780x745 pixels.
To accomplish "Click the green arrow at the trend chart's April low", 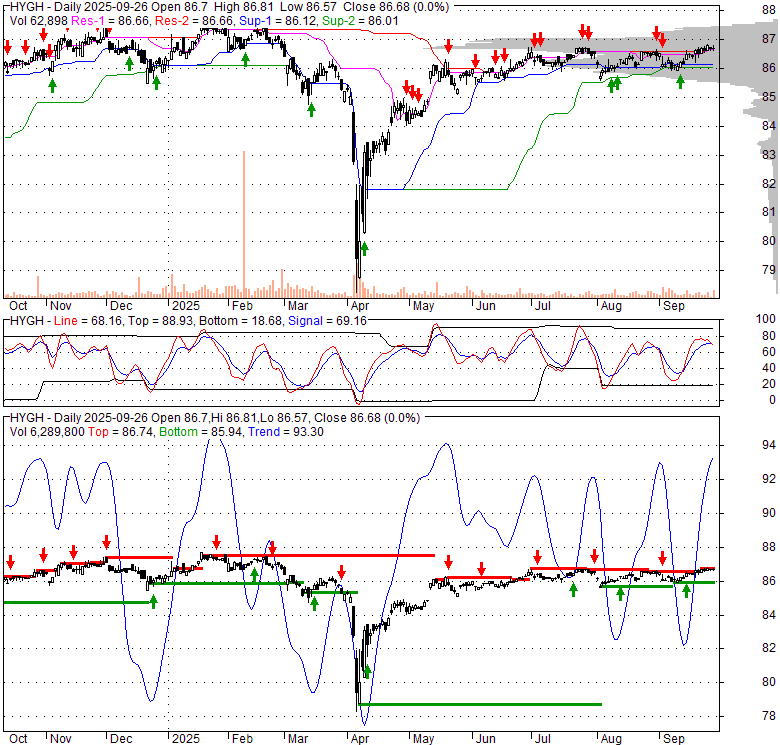I will pyautogui.click(x=367, y=672).
